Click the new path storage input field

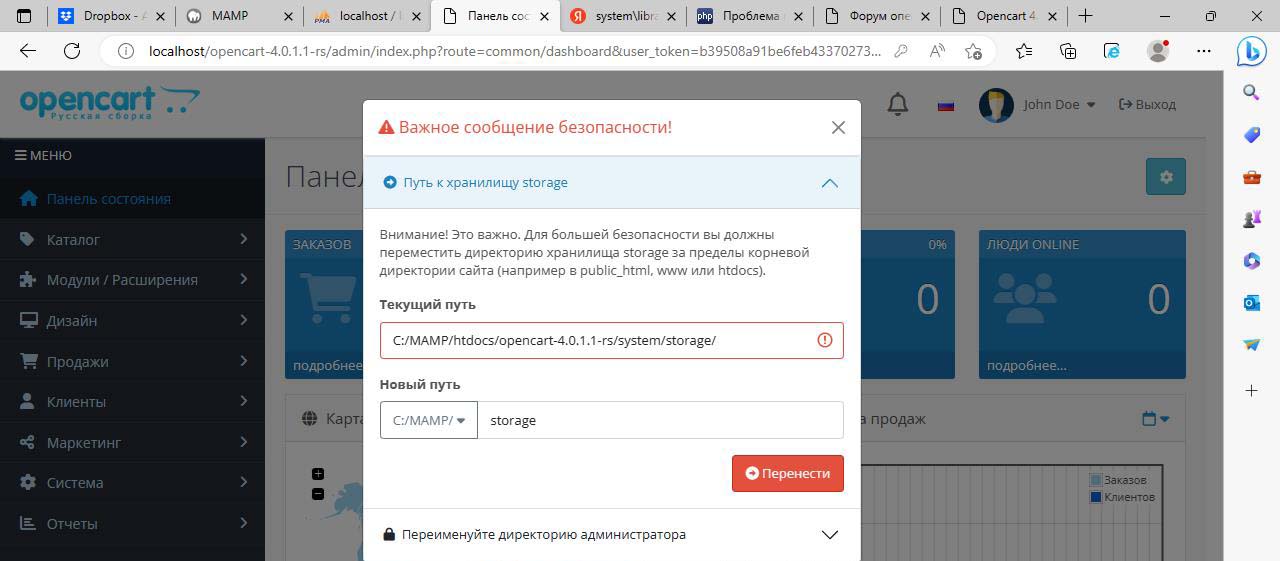pyautogui.click(x=660, y=420)
